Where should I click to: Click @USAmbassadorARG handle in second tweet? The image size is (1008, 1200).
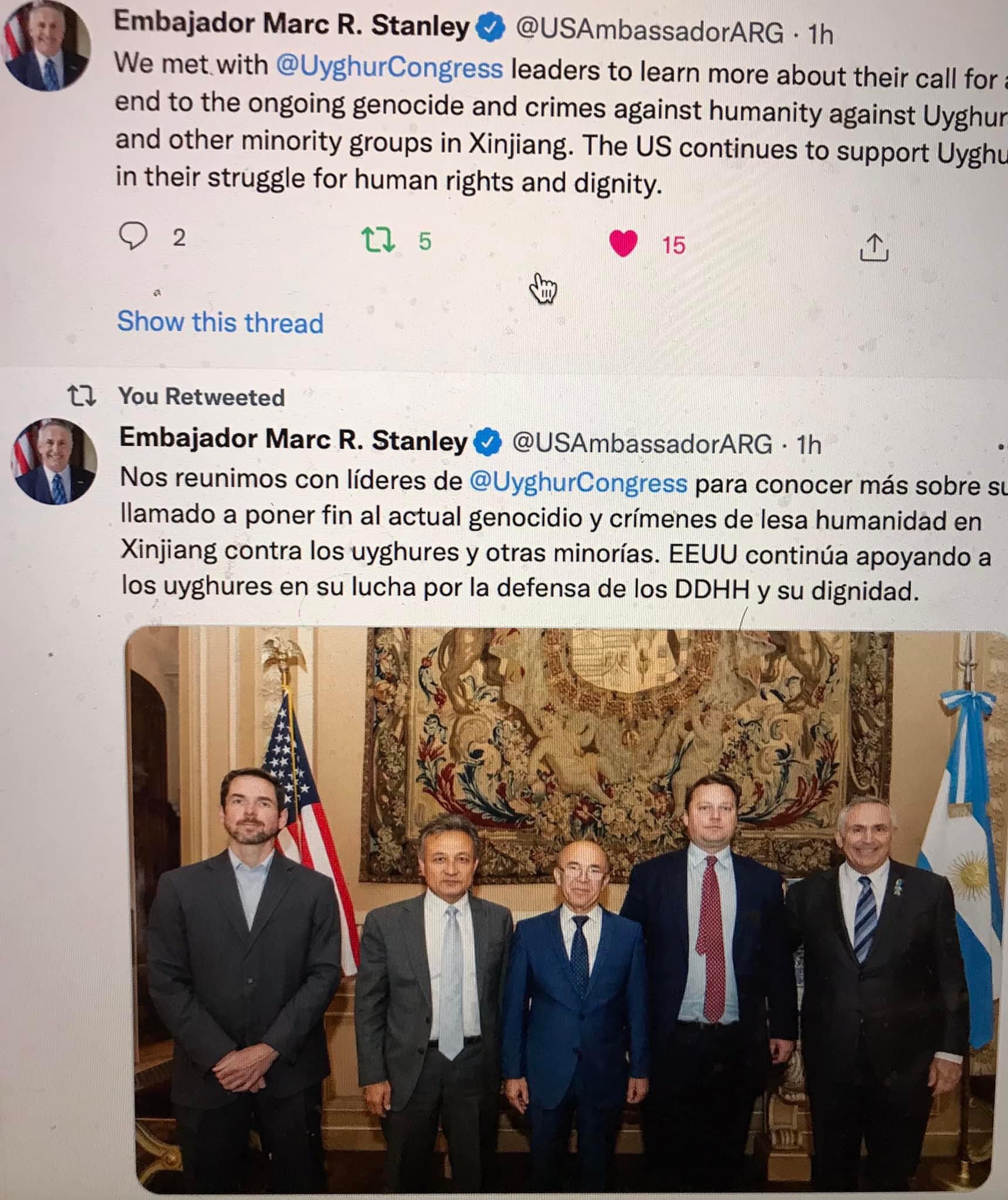tap(642, 444)
